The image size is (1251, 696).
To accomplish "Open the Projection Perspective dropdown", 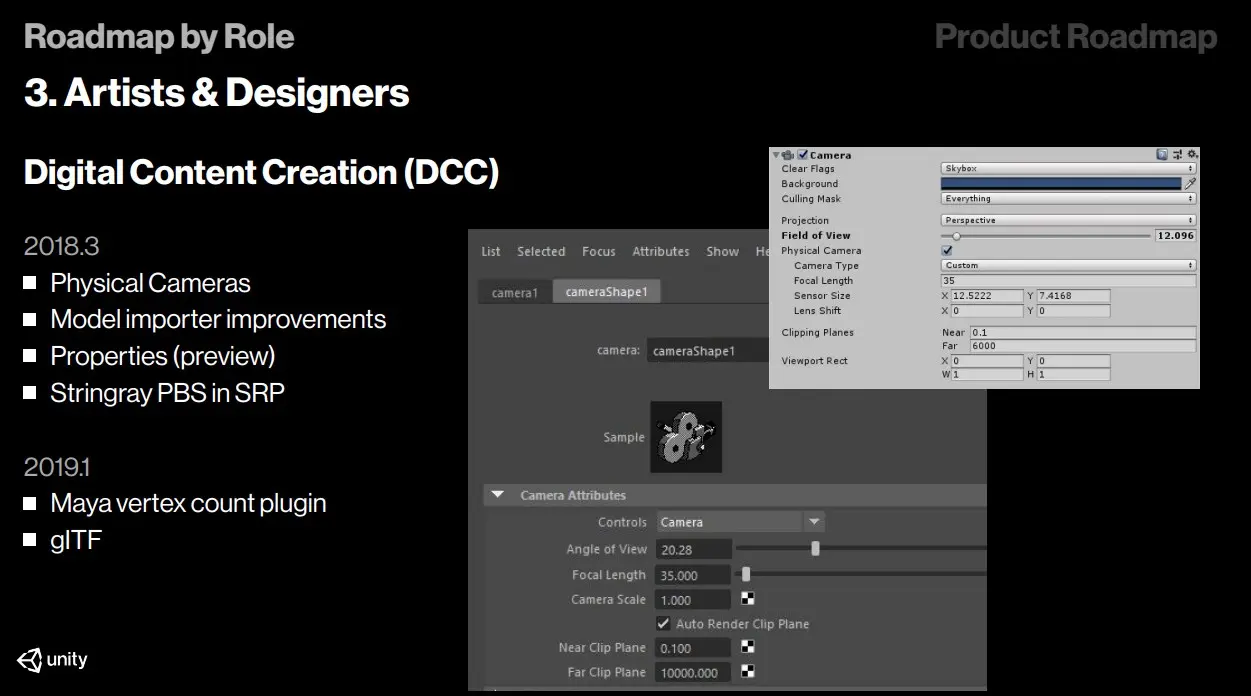I will tap(1068, 220).
